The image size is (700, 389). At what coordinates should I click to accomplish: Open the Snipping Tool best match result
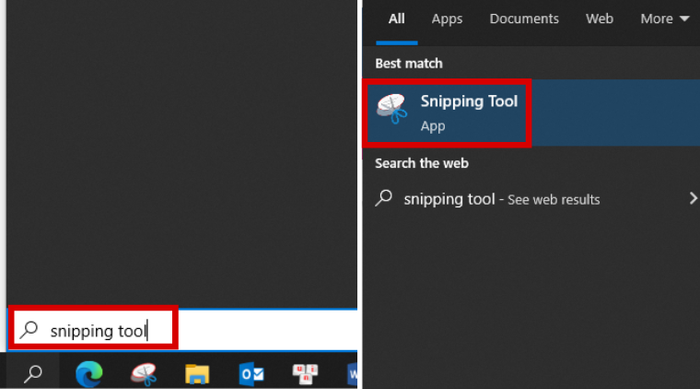[x=531, y=113]
